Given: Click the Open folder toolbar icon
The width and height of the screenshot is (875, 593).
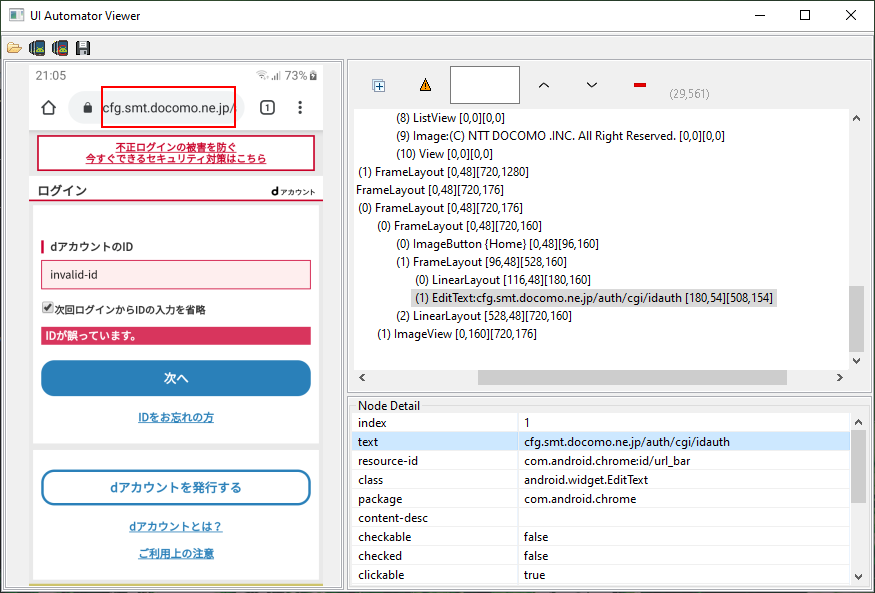Looking at the screenshot, I should [x=15, y=48].
